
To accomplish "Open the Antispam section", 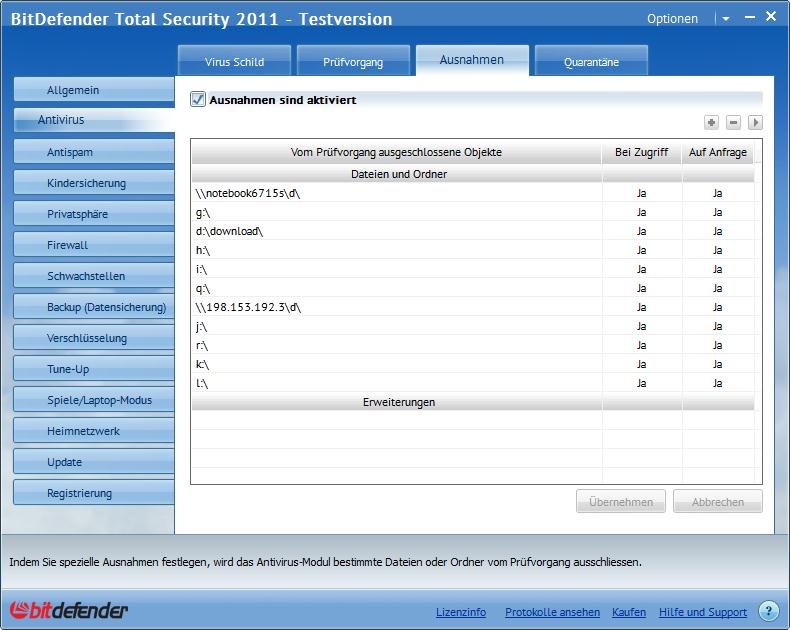I will tap(94, 152).
